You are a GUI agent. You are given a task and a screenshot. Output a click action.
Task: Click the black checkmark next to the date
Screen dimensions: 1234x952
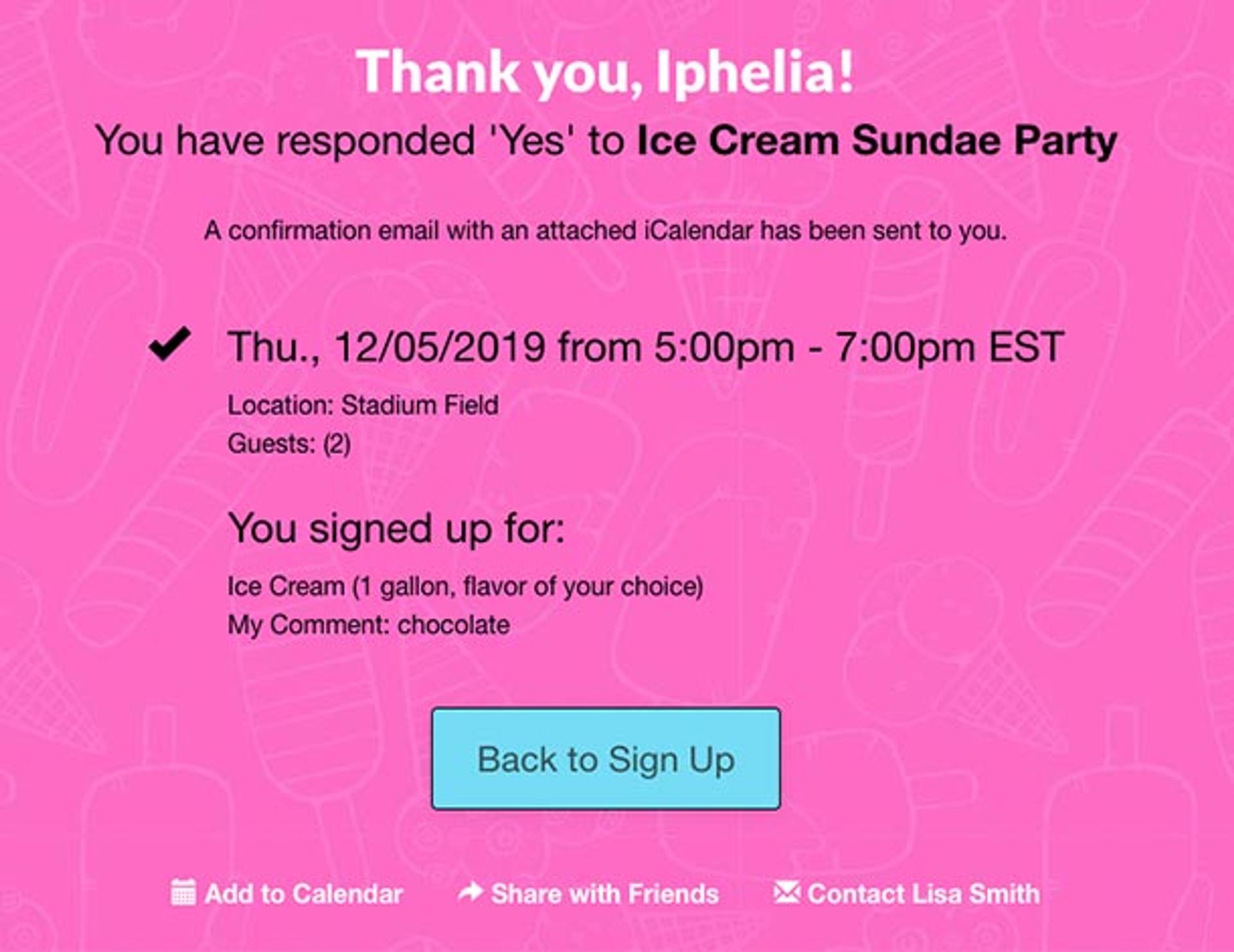(x=170, y=344)
